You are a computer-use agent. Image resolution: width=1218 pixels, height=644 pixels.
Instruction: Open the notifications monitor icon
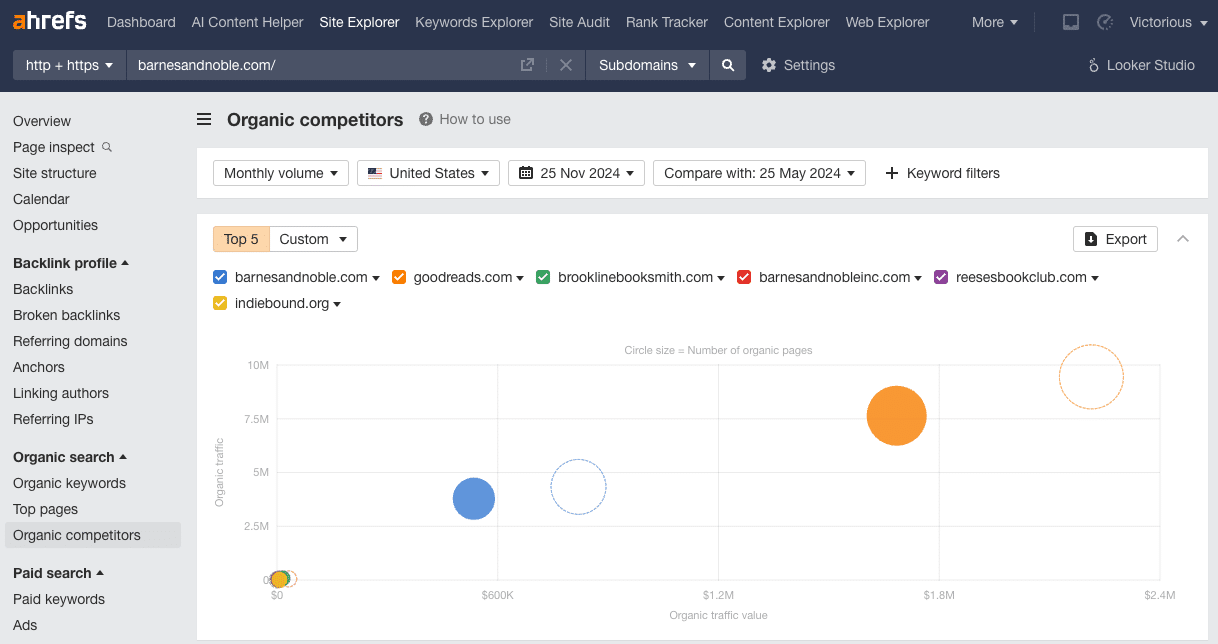[x=1071, y=22]
